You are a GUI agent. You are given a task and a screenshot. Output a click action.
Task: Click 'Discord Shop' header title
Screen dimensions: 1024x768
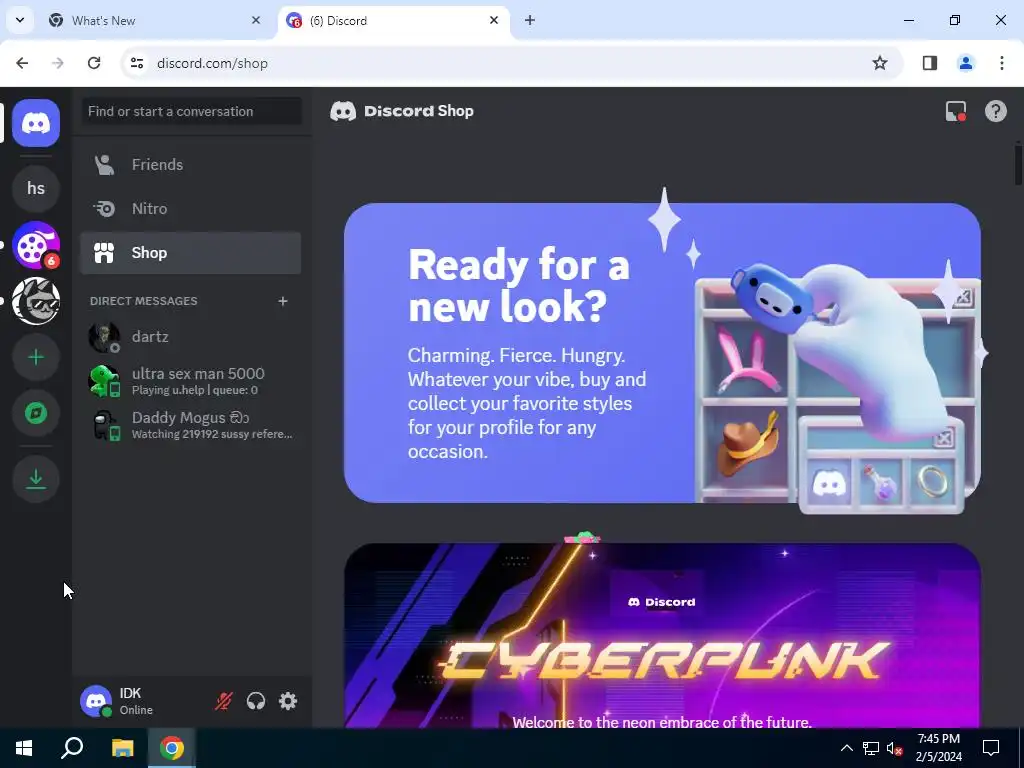419,111
